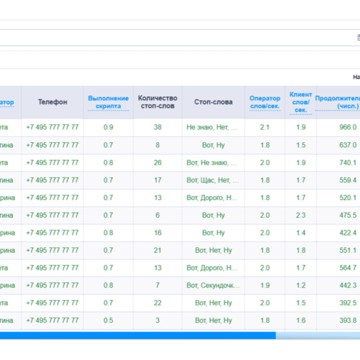This screenshot has height=360, width=360.
Task: Click stop-word count 21
Action: (x=158, y=250)
